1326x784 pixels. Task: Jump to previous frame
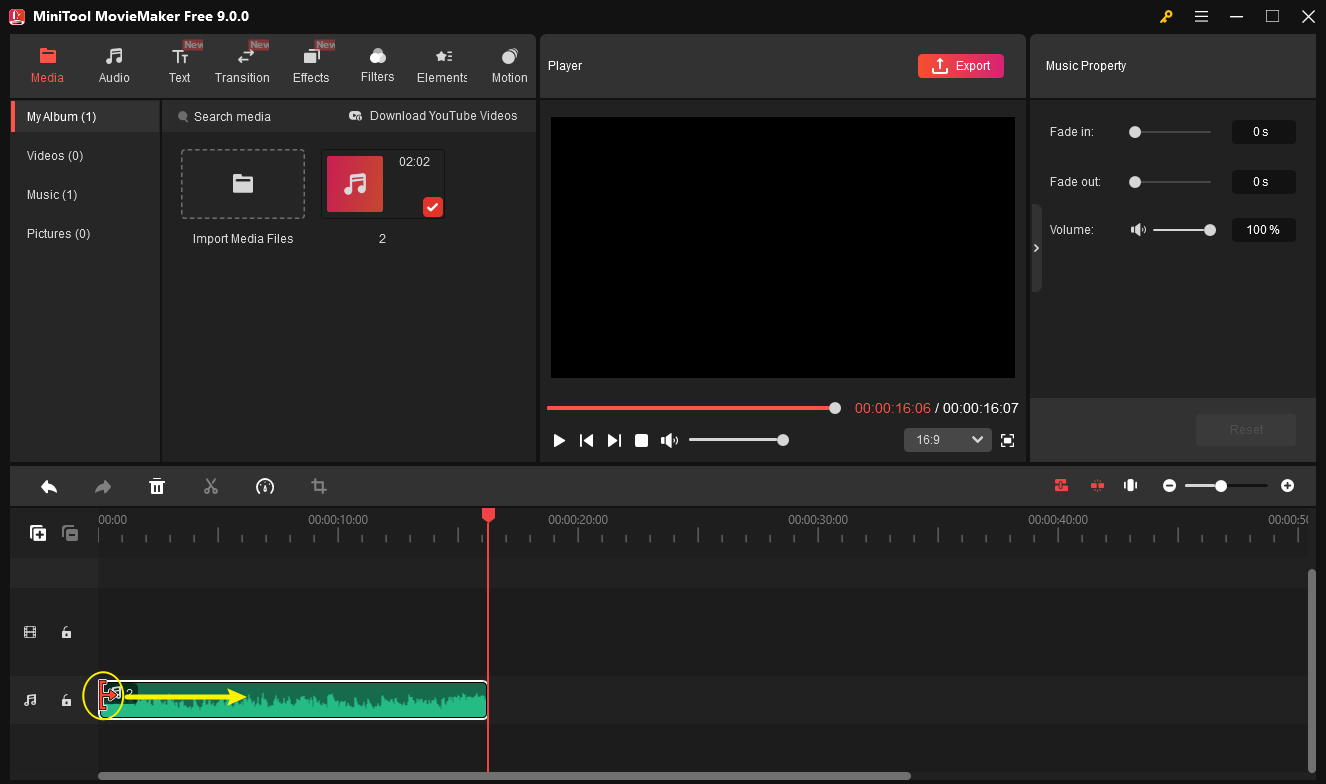click(x=587, y=440)
